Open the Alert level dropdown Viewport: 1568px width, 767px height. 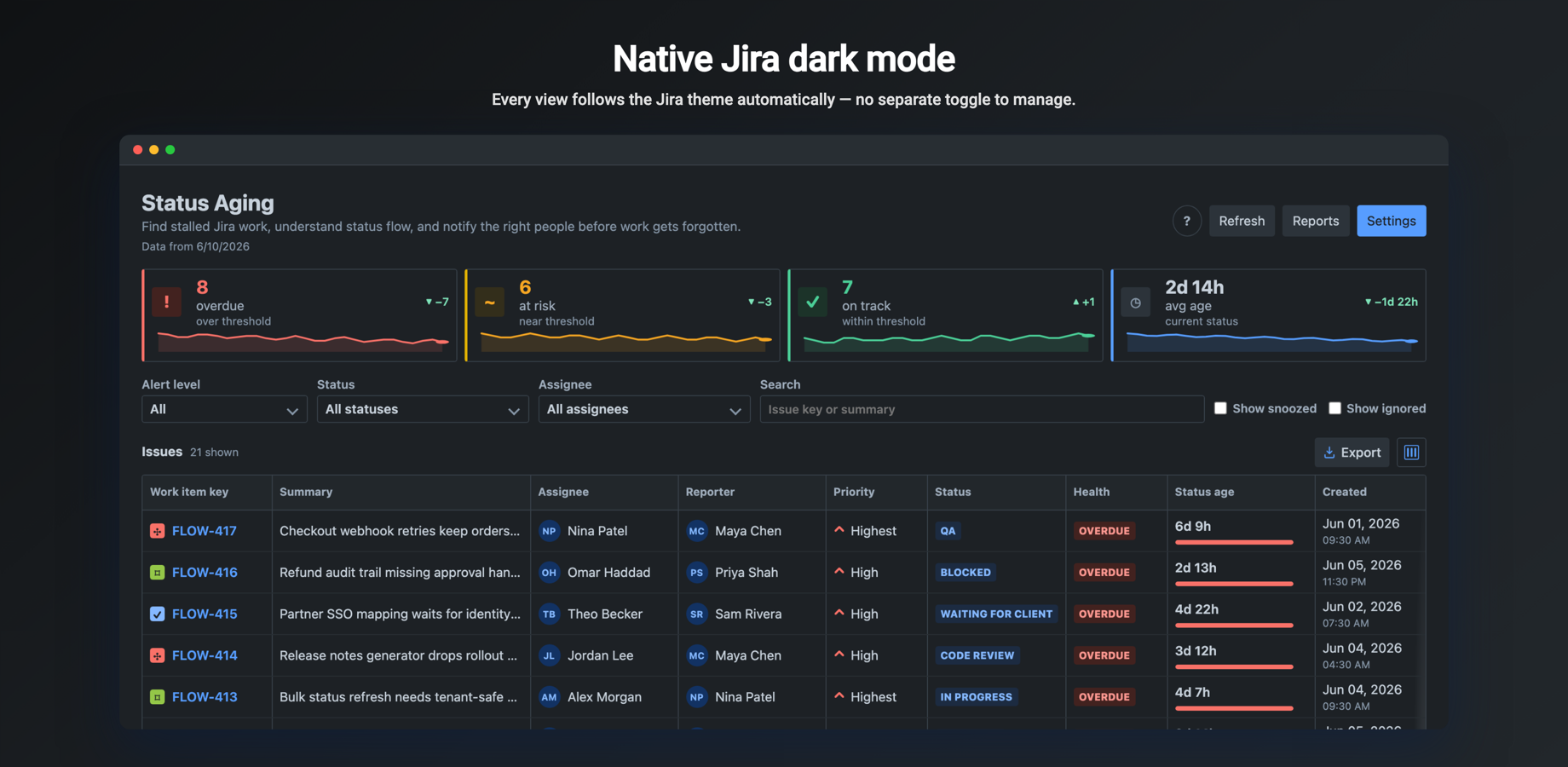coord(224,409)
